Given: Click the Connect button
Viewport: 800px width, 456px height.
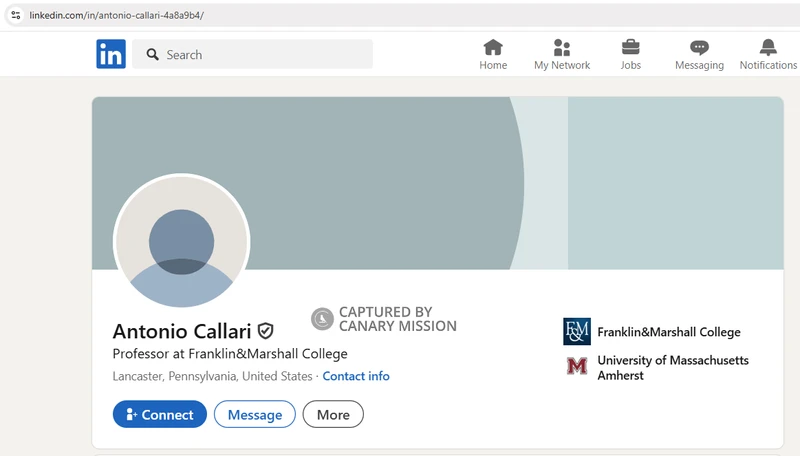Looking at the screenshot, I should (160, 414).
